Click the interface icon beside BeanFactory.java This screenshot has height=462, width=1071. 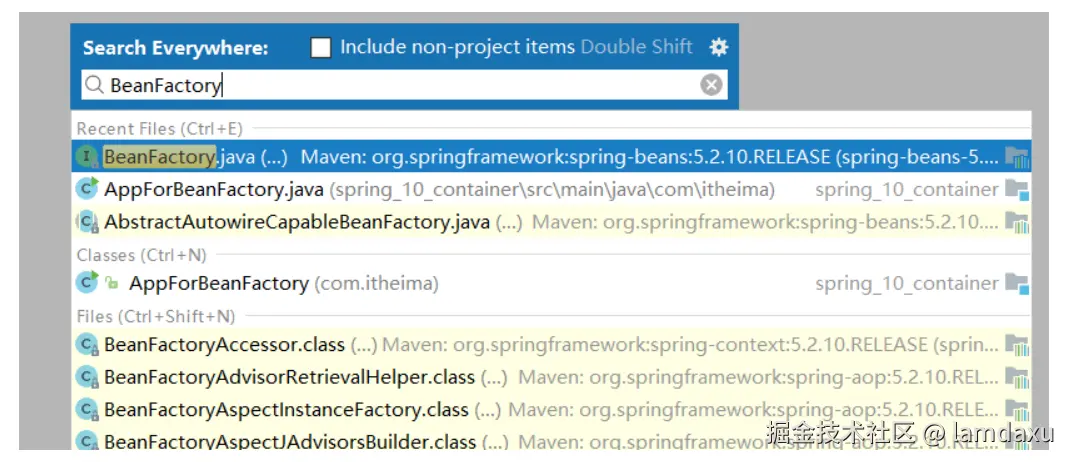pyautogui.click(x=87, y=157)
